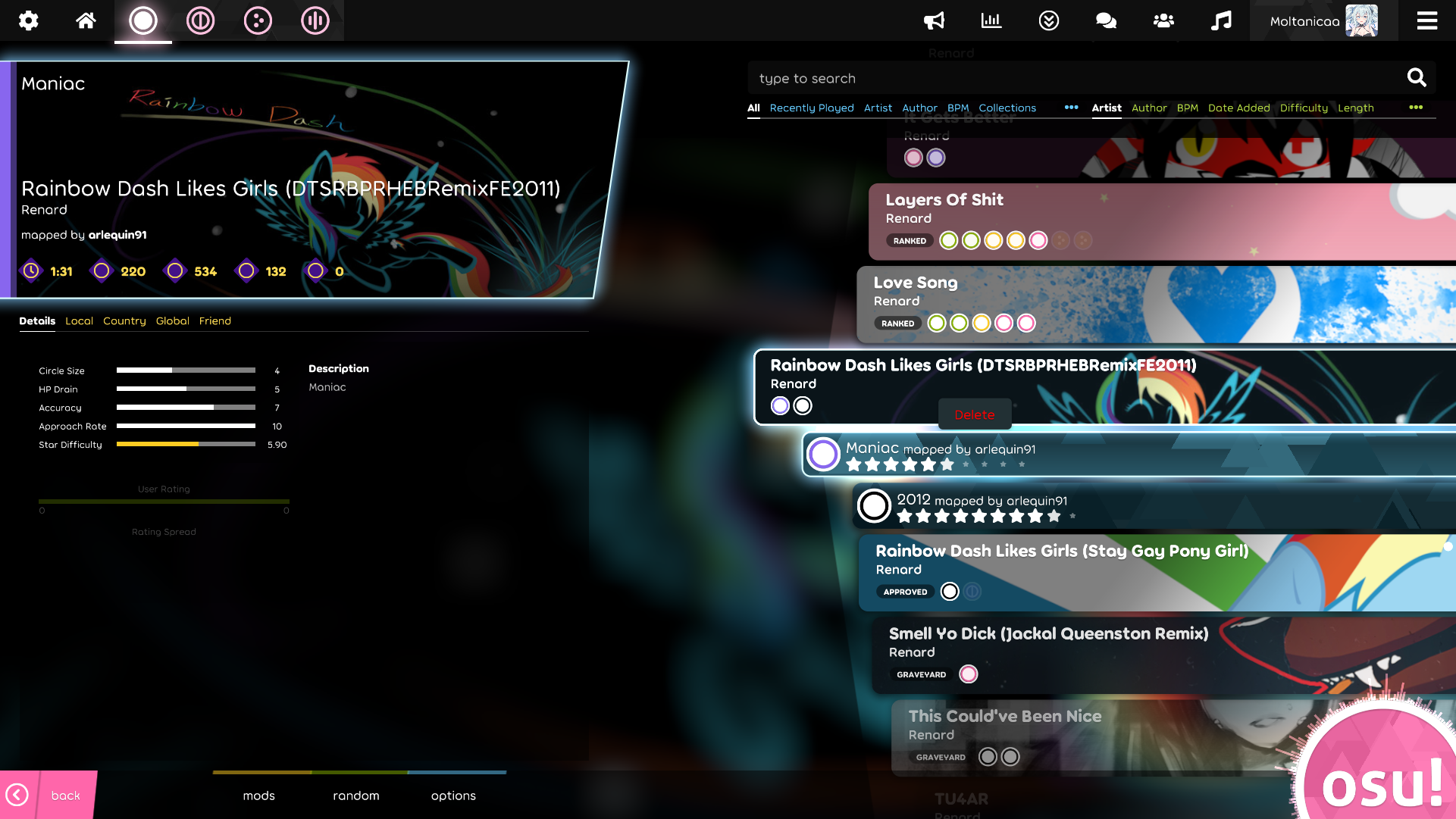Filter by Recently Played
Viewport: 1456px width, 819px height.
coord(812,108)
